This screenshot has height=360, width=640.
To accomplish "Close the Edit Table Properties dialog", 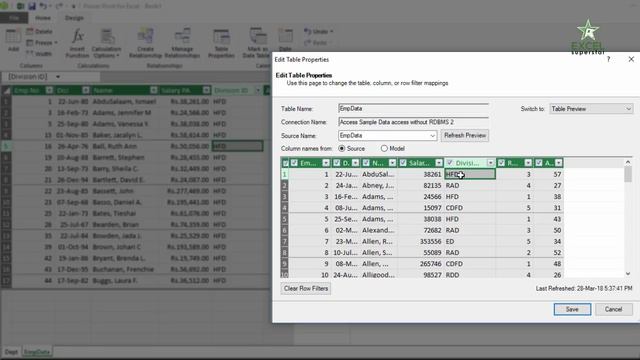I will [x=631, y=59].
